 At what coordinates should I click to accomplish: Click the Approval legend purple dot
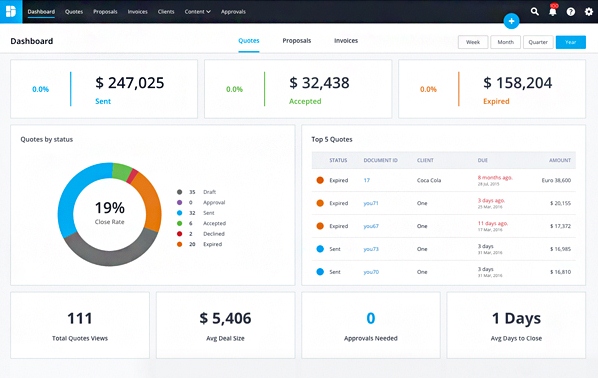click(180, 202)
